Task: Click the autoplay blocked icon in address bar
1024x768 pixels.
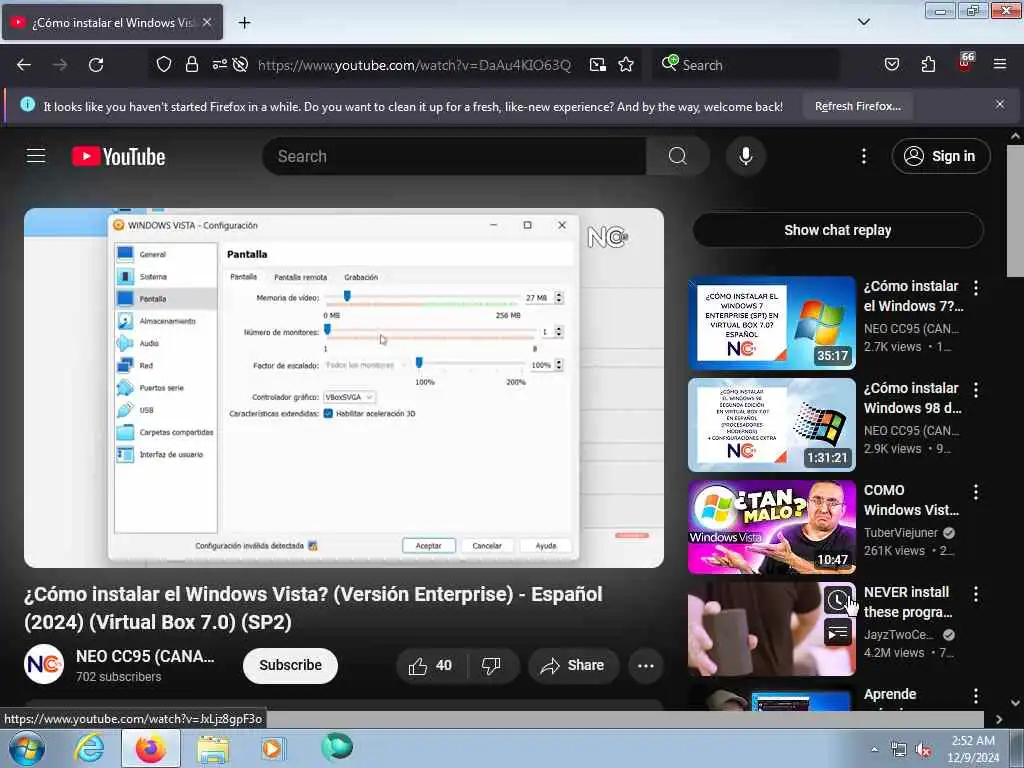Action: click(x=240, y=64)
